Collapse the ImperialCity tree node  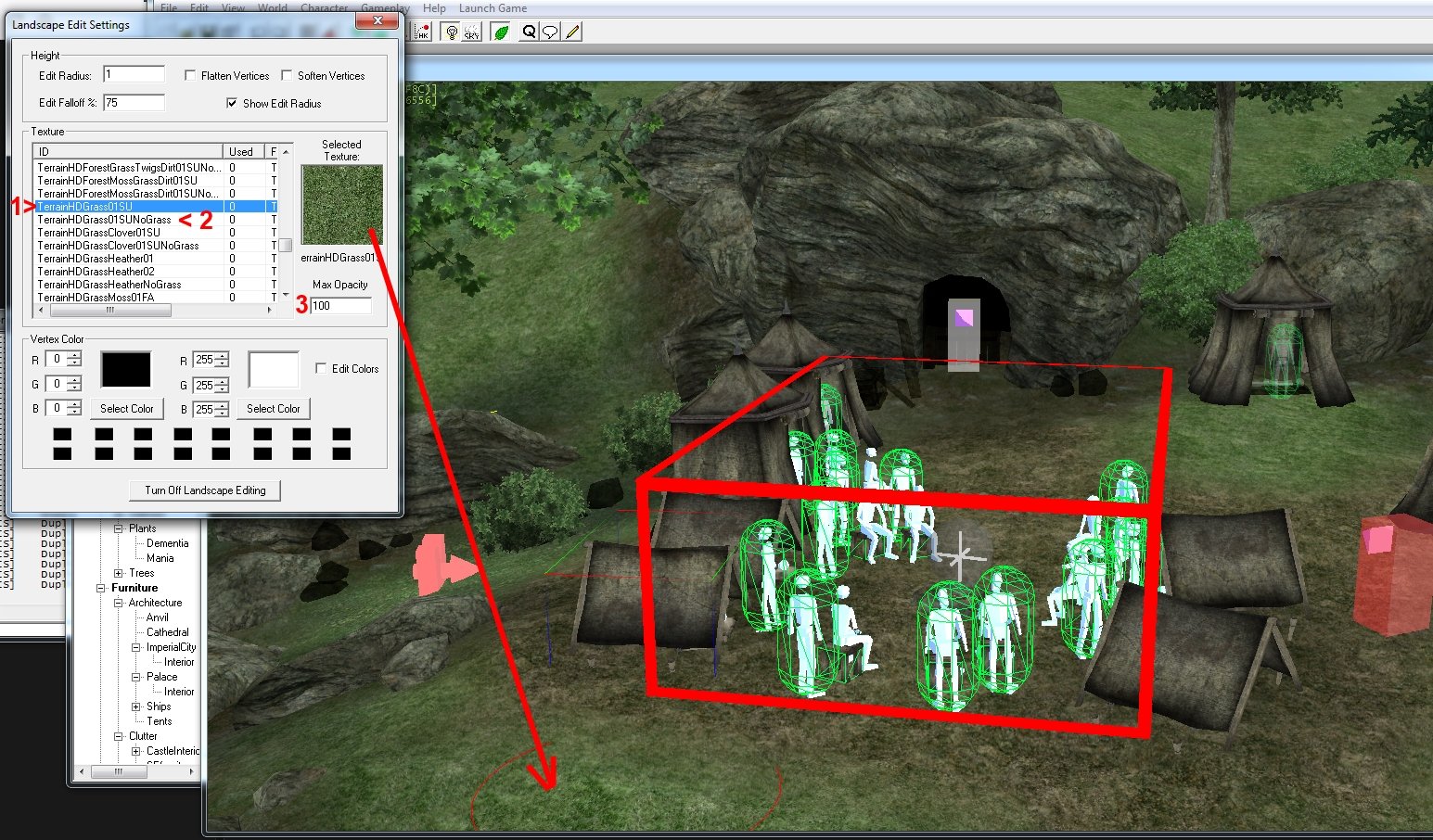point(136,647)
